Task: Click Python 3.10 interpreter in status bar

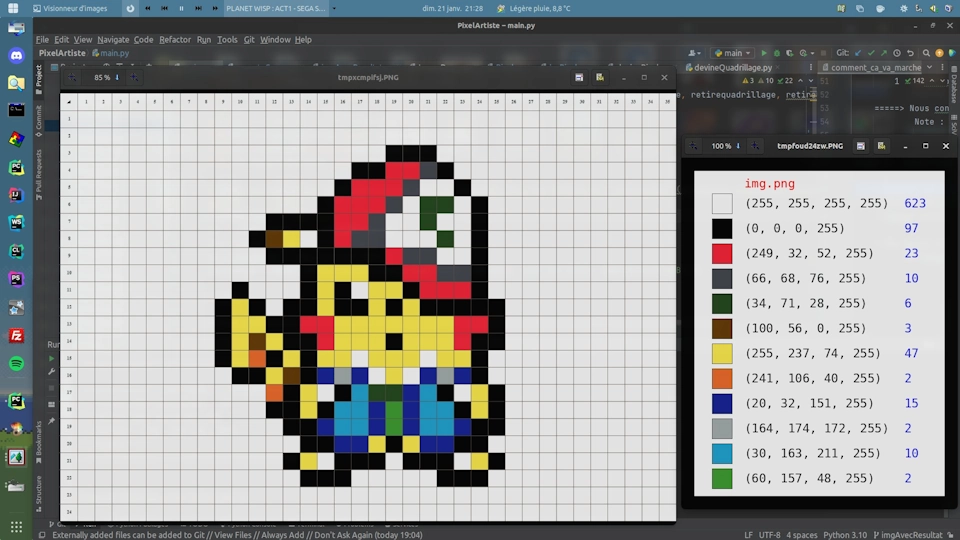Action: click(x=846, y=535)
